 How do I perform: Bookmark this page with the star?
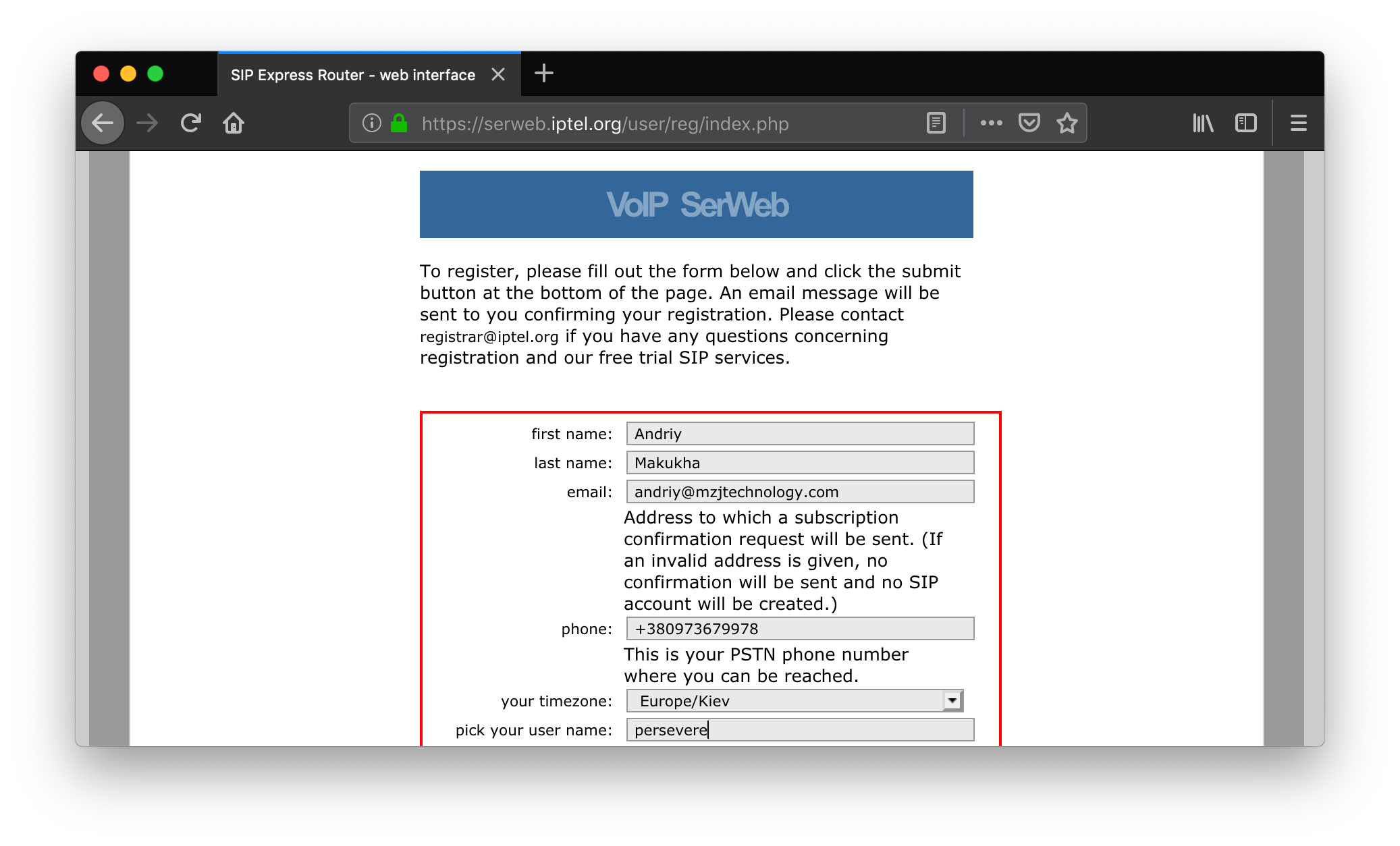[x=1067, y=123]
